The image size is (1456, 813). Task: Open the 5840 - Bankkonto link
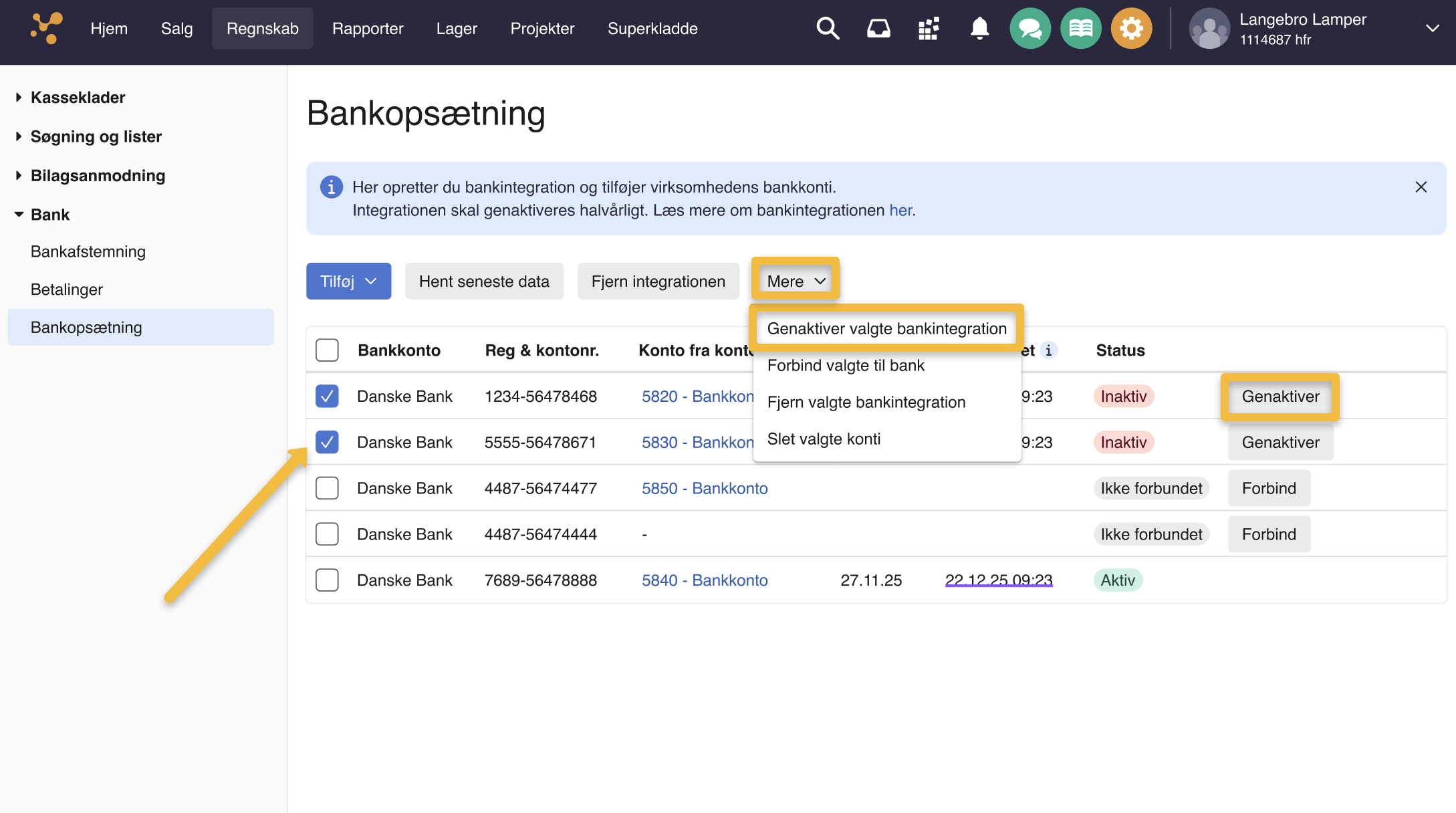705,580
